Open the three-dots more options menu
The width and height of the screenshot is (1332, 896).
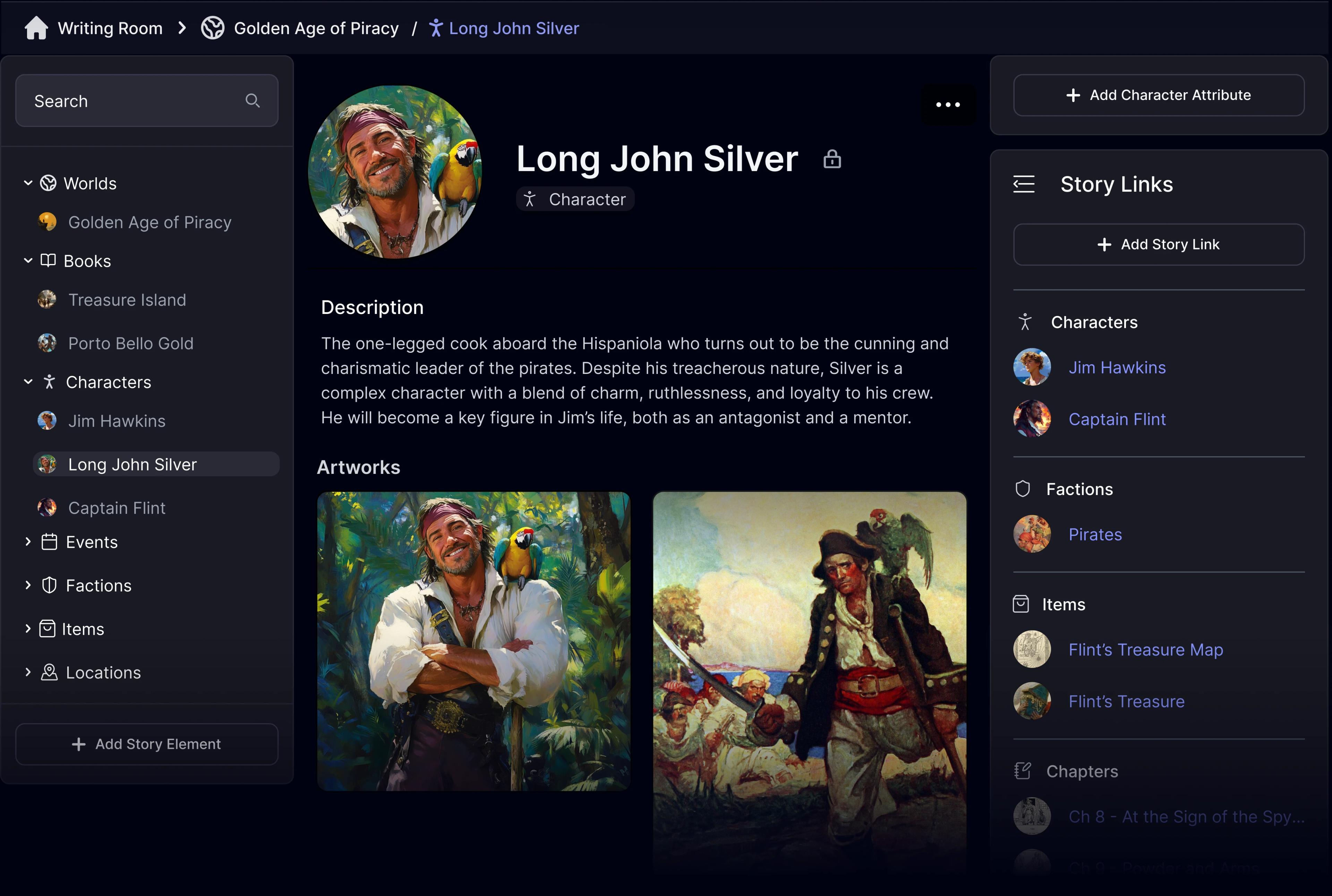948,104
